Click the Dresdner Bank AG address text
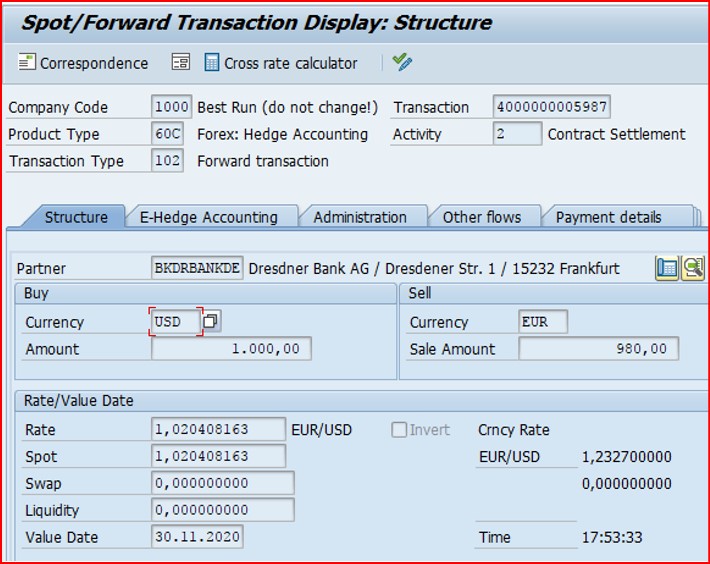Viewport: 710px width, 564px height. (x=434, y=268)
